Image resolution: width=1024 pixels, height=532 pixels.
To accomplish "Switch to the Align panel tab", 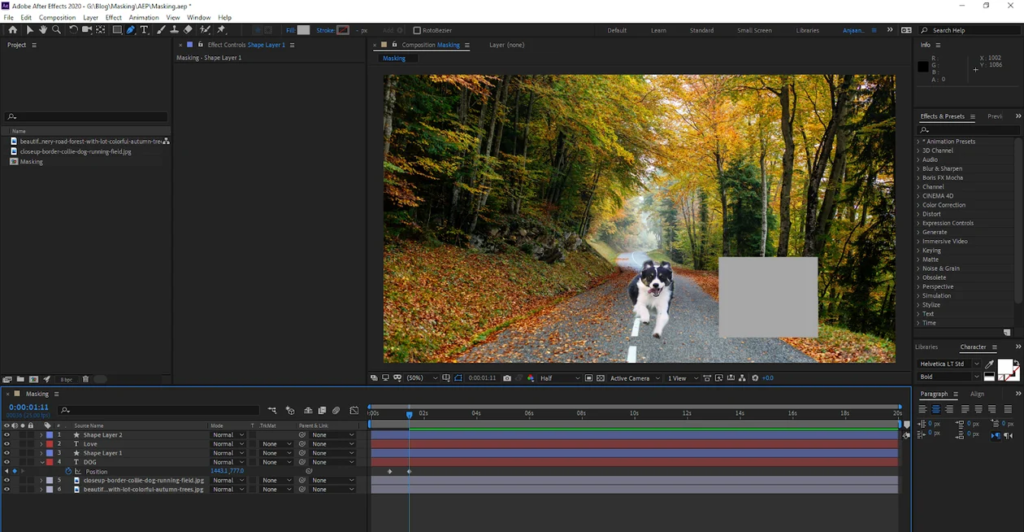I will pyautogui.click(x=977, y=394).
